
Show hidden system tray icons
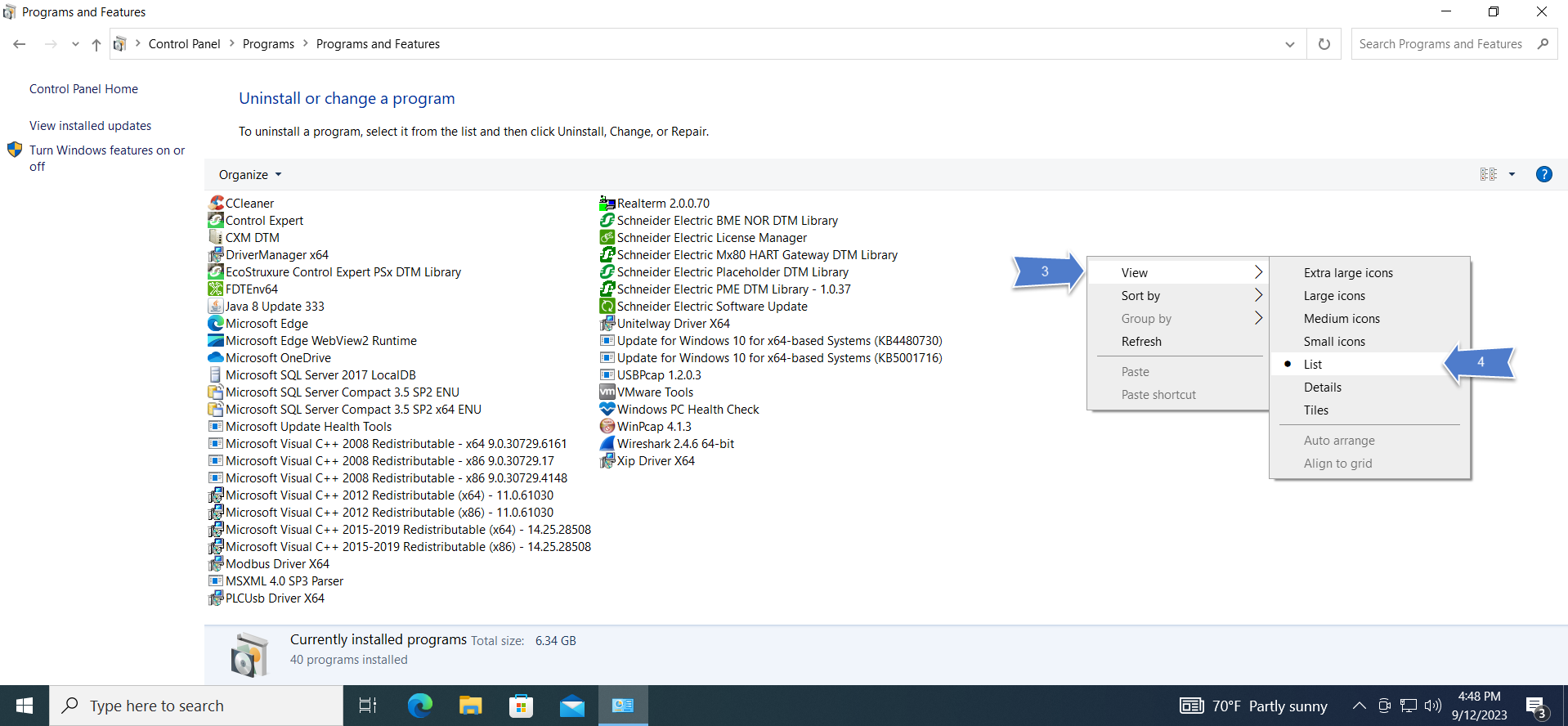[x=1359, y=706]
